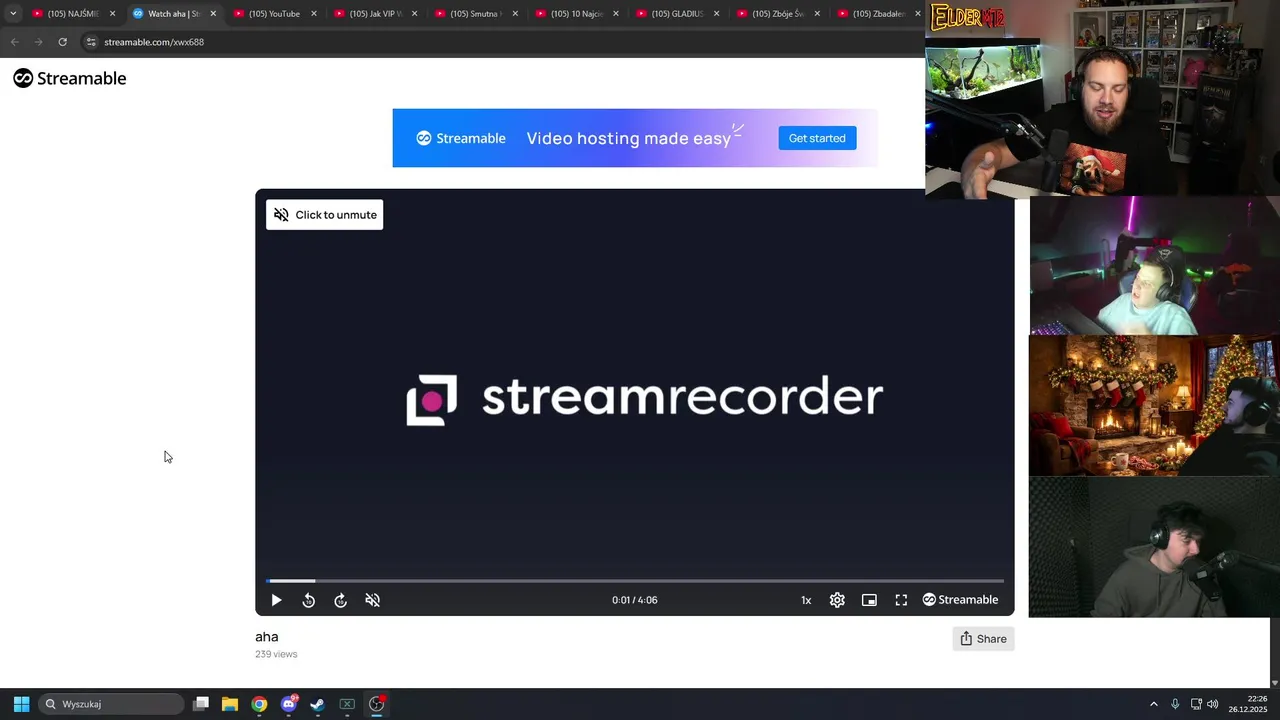Close the '(105) NAJŚMIE' tab
This screenshot has width=1280, height=720.
click(x=112, y=14)
